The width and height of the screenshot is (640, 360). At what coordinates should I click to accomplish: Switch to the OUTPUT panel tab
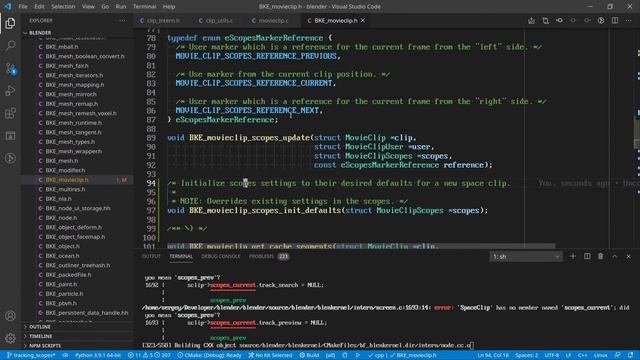coord(151,256)
